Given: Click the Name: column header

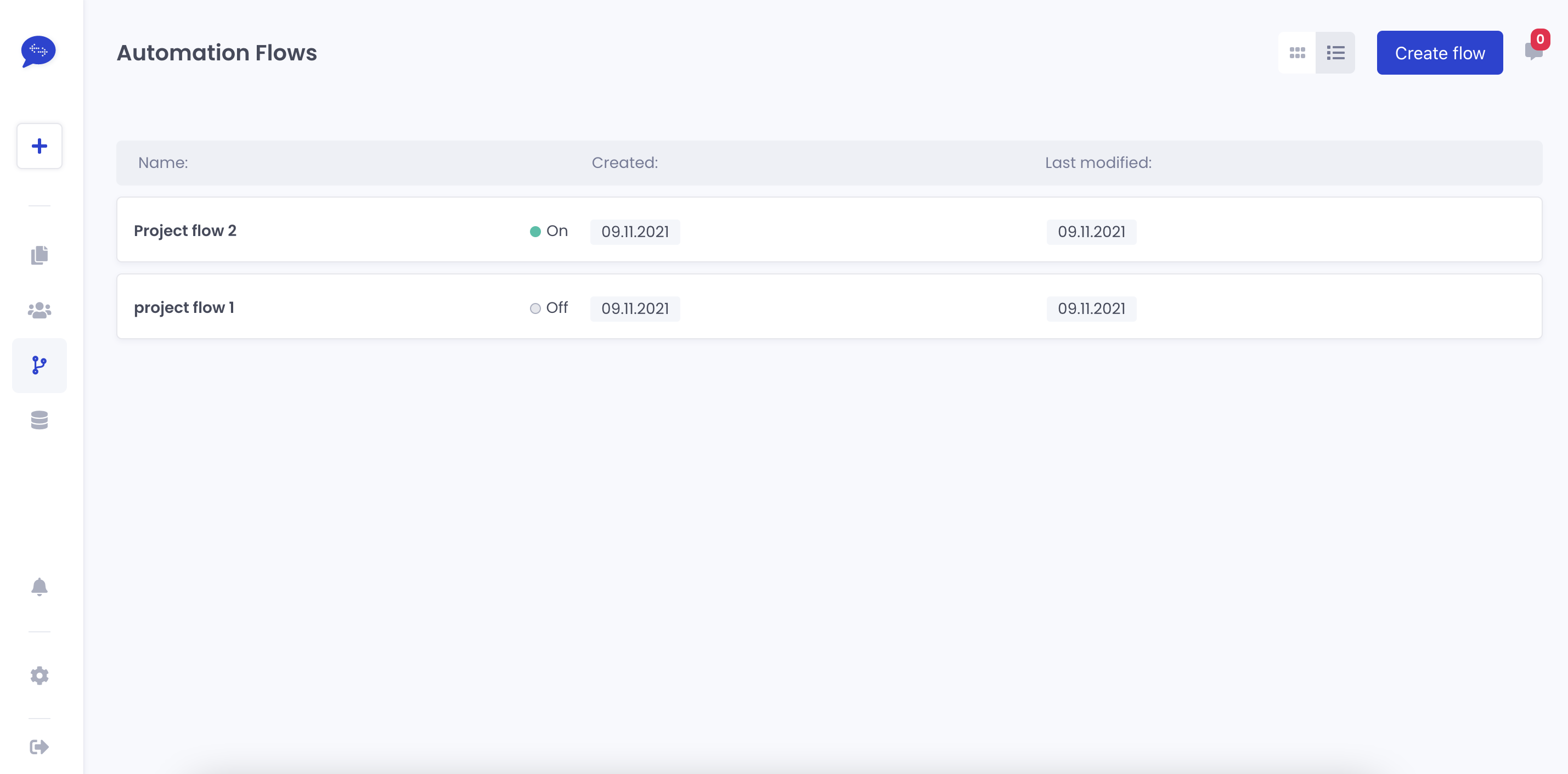Looking at the screenshot, I should point(163,162).
